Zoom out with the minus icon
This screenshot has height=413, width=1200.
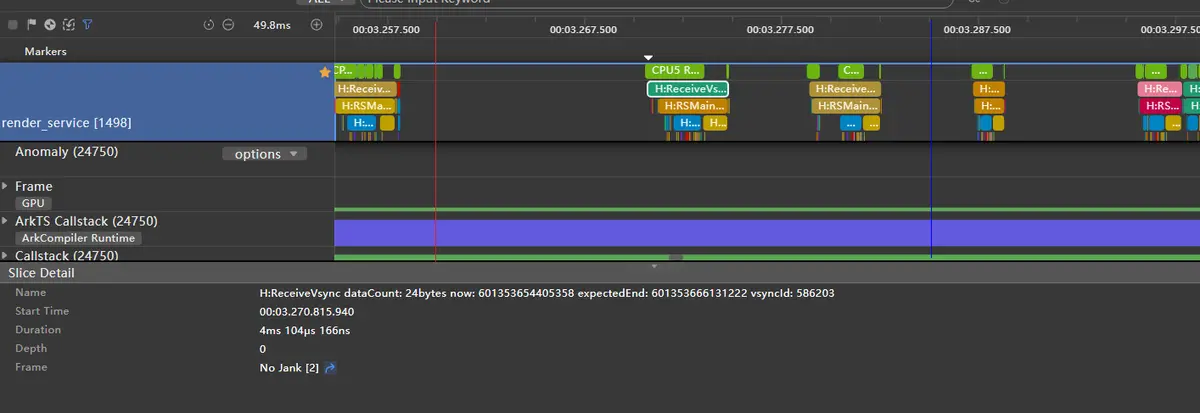pyautogui.click(x=228, y=25)
